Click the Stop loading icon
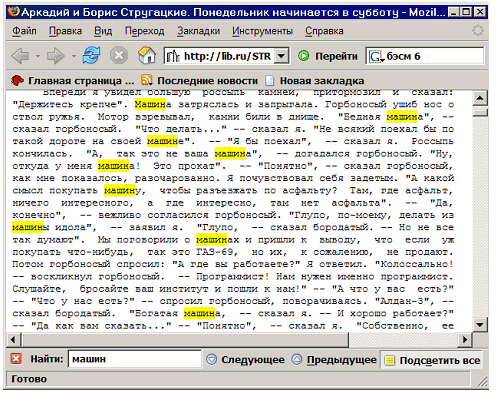Viewport: 496px width, 396px height. point(119,55)
